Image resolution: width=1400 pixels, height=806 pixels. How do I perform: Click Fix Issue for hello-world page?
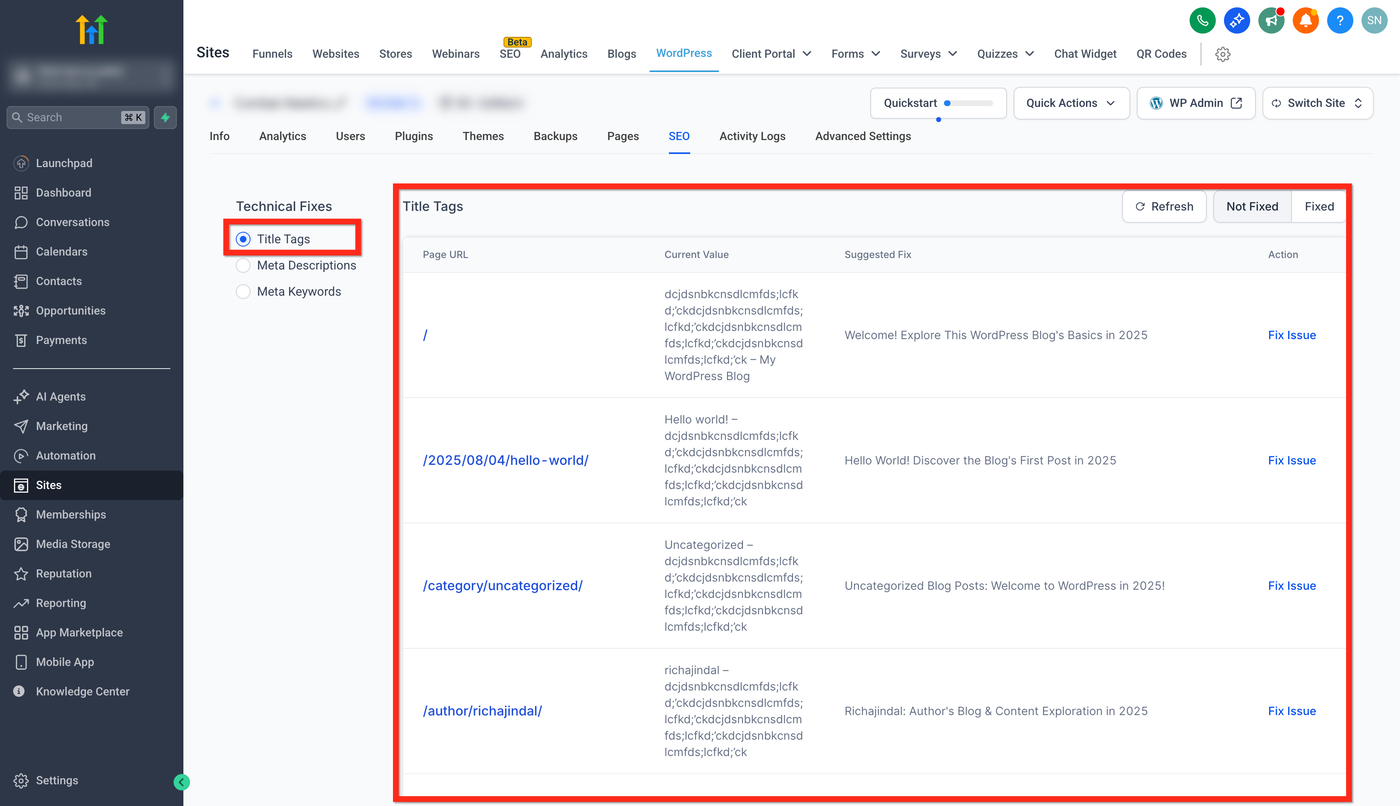1291,461
